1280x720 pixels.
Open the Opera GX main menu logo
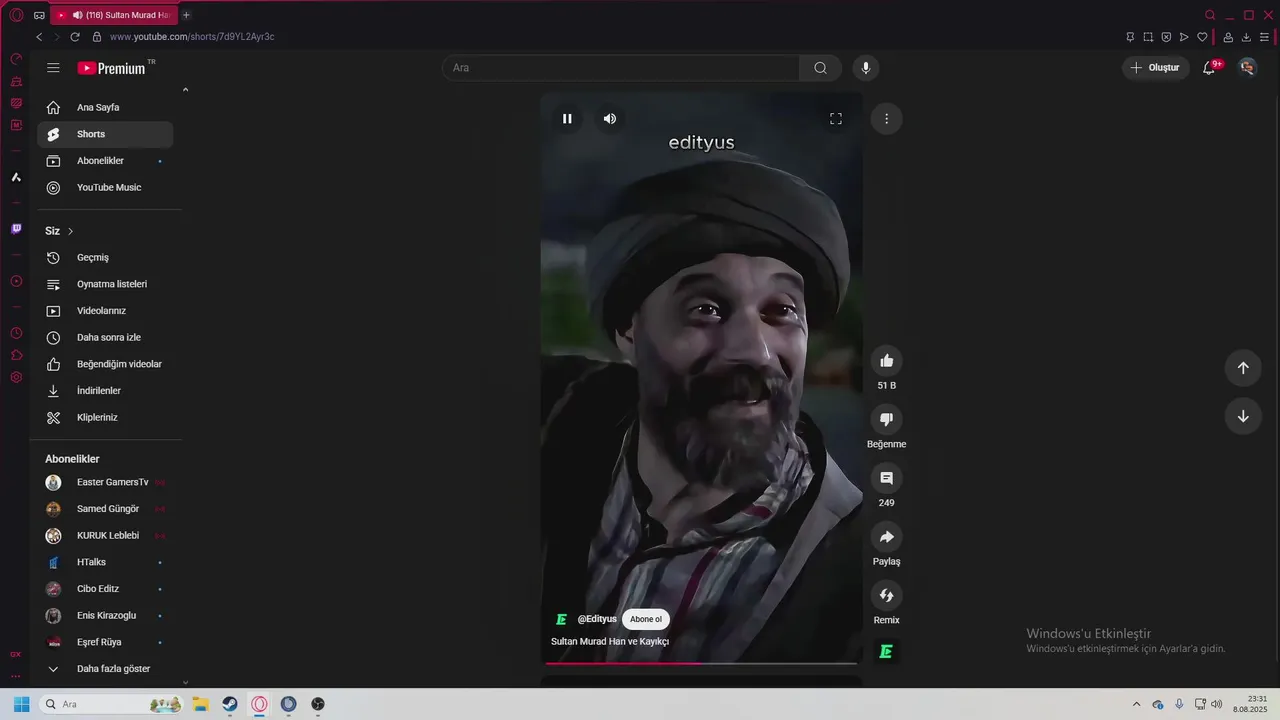point(16,15)
